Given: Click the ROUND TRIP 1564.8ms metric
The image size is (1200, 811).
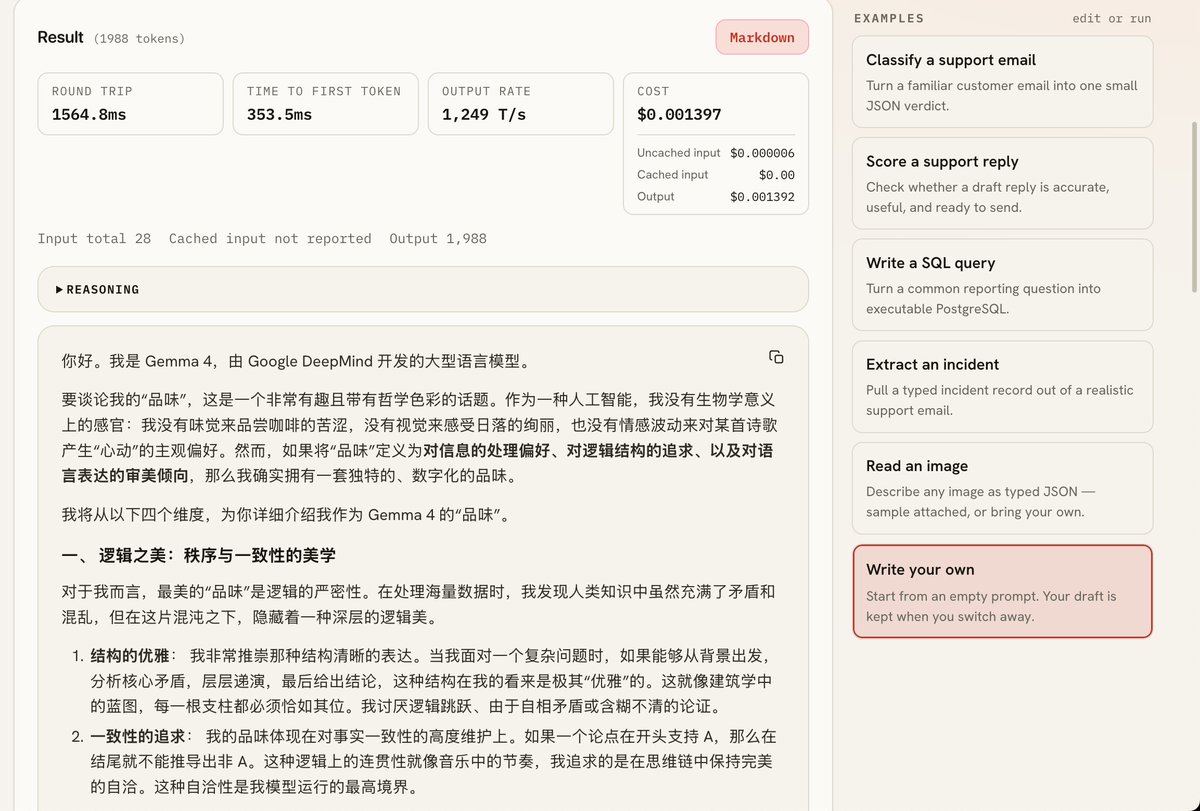Looking at the screenshot, I should click(130, 104).
